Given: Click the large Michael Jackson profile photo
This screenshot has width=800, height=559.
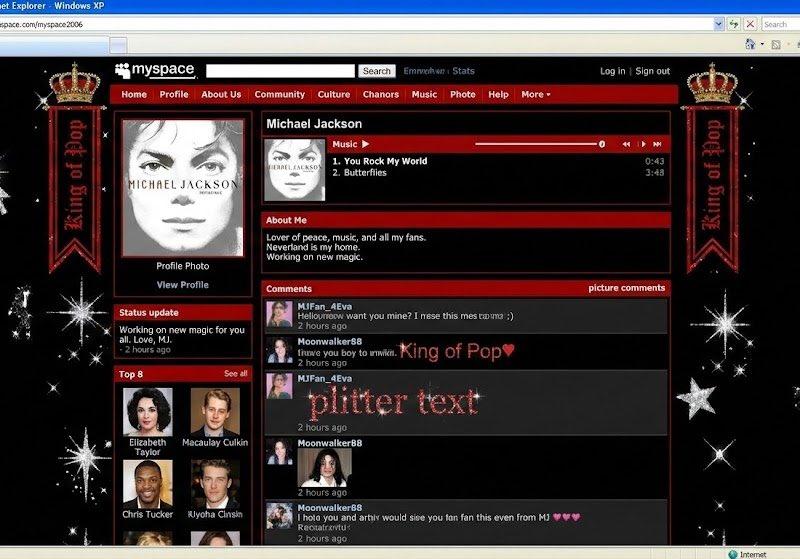Looking at the screenshot, I should (183, 188).
